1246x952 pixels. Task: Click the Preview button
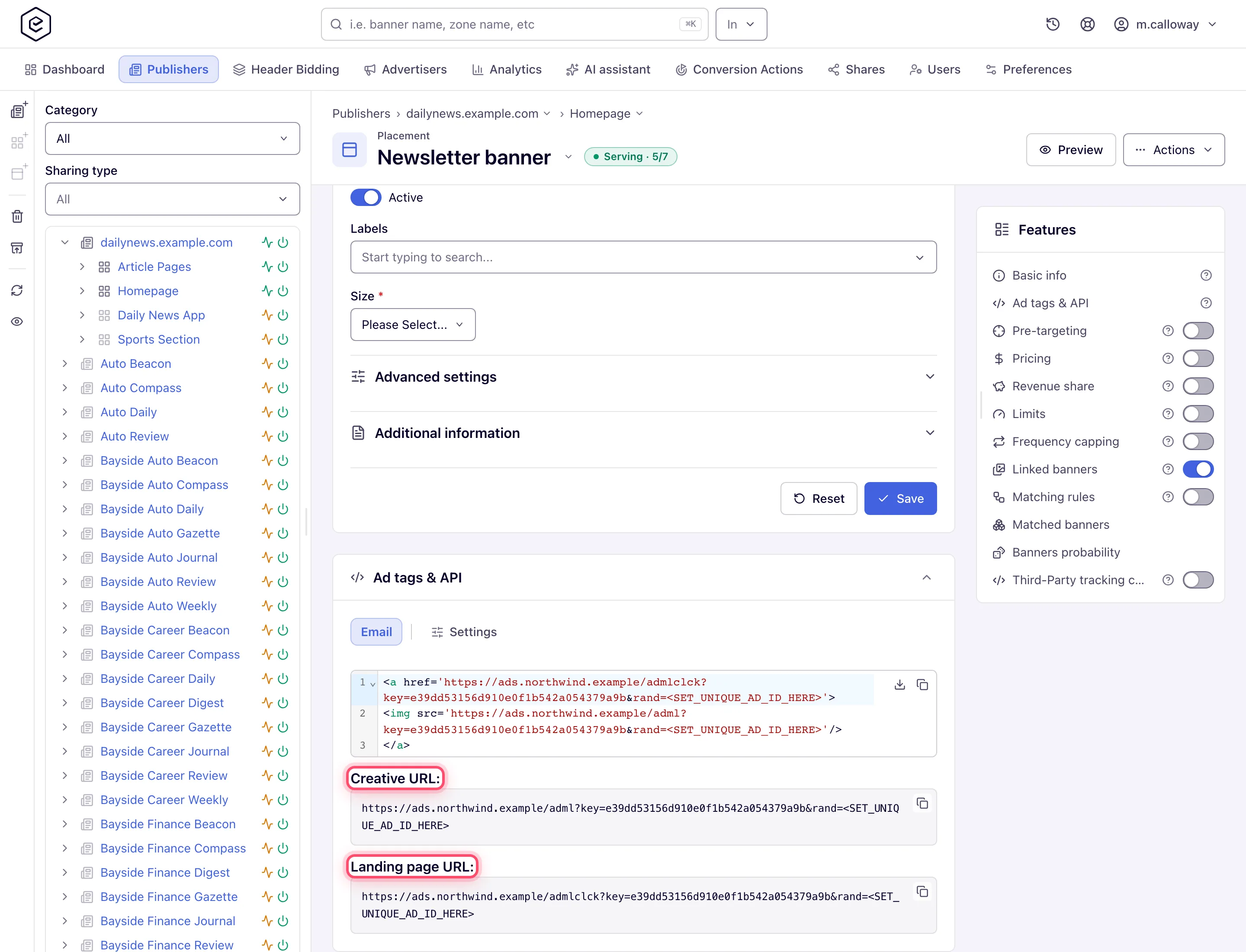point(1070,150)
